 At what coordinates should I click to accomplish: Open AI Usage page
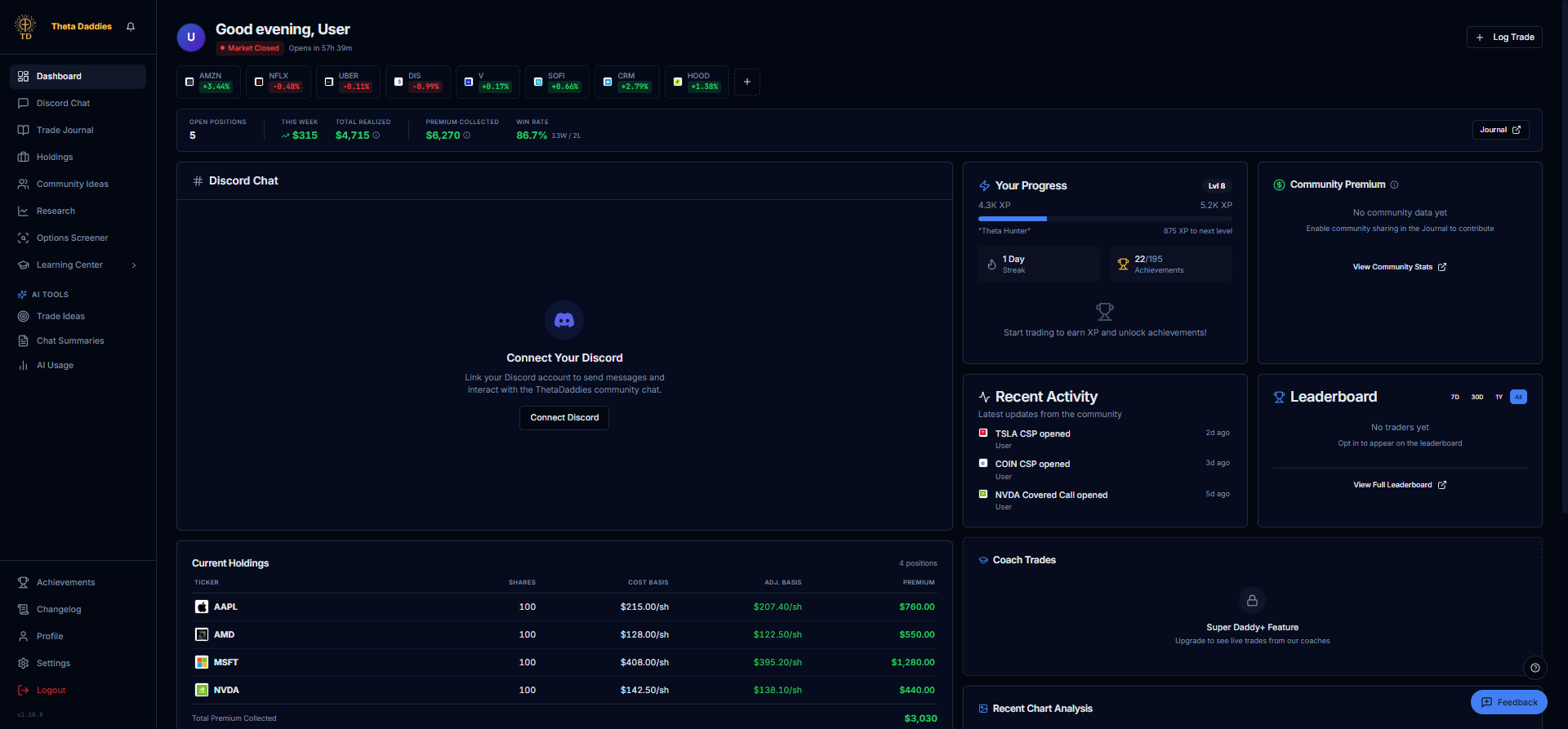click(78, 366)
